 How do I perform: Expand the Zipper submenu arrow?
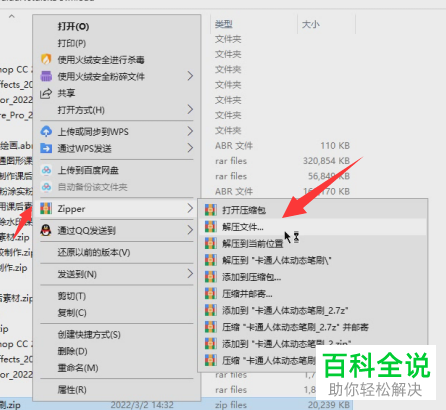(x=190, y=209)
